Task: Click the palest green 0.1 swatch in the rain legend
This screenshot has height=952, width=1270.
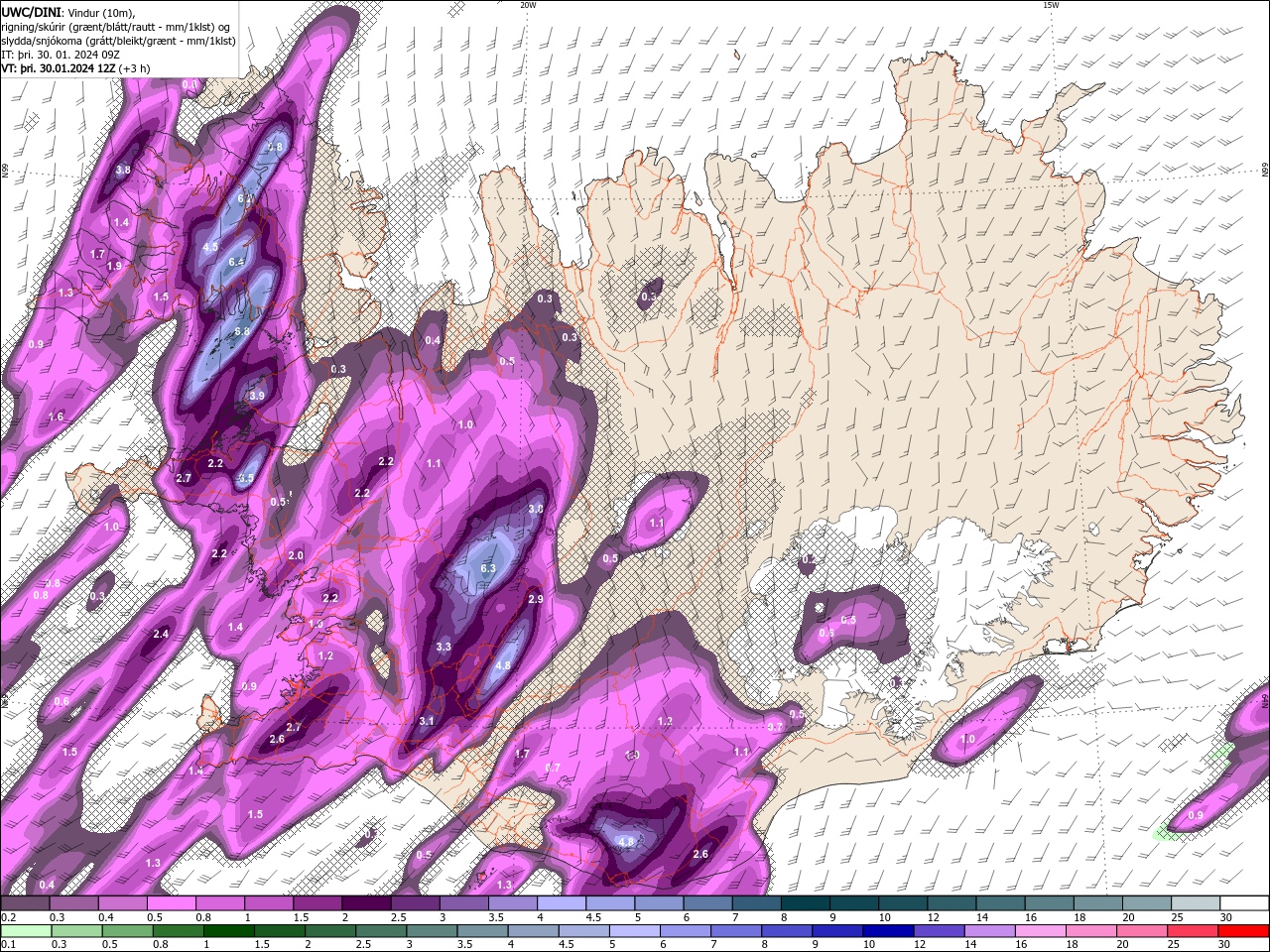Action: 26,931
